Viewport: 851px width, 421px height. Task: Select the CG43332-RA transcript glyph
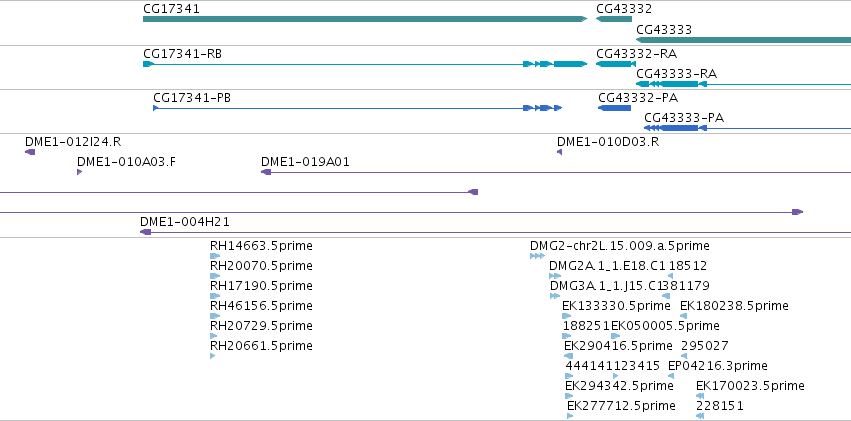(x=615, y=64)
